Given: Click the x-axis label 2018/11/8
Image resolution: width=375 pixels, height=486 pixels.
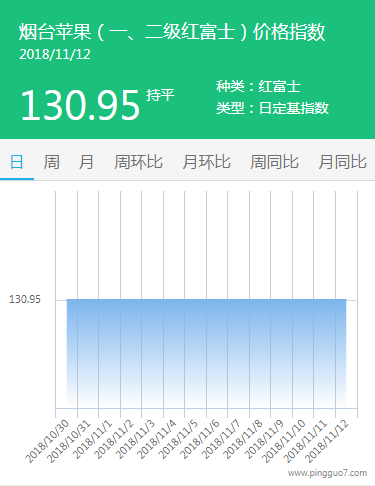Looking at the screenshot, I should 243,439.
